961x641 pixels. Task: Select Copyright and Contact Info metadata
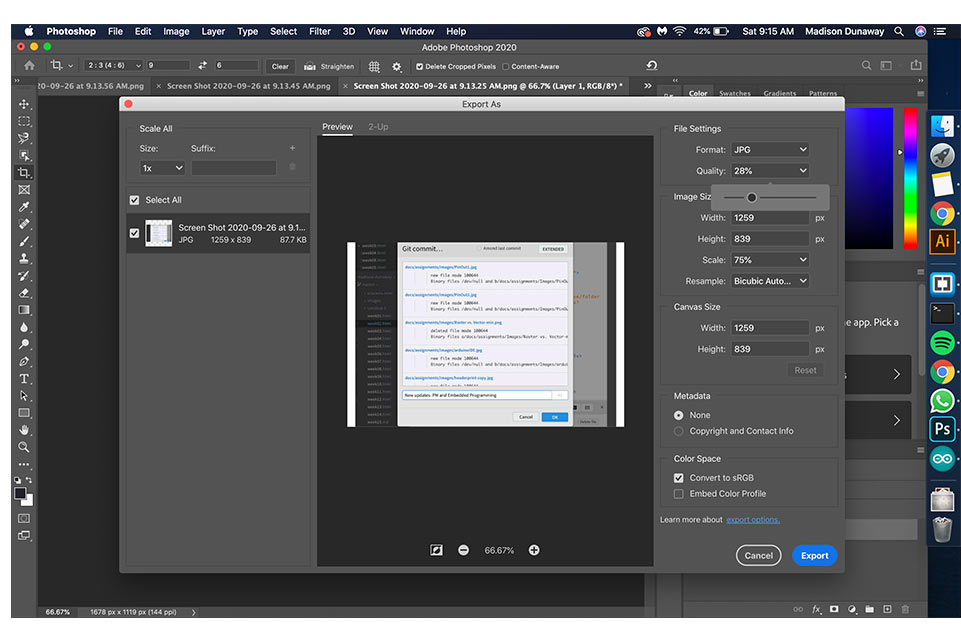click(x=678, y=431)
